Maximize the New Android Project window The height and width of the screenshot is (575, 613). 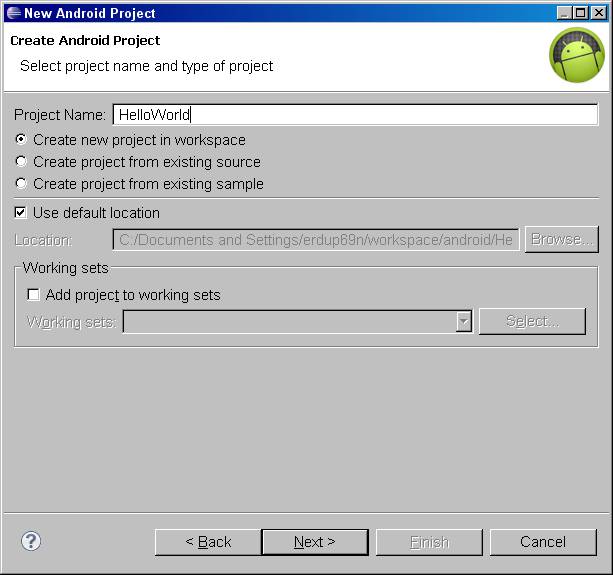click(x=581, y=13)
